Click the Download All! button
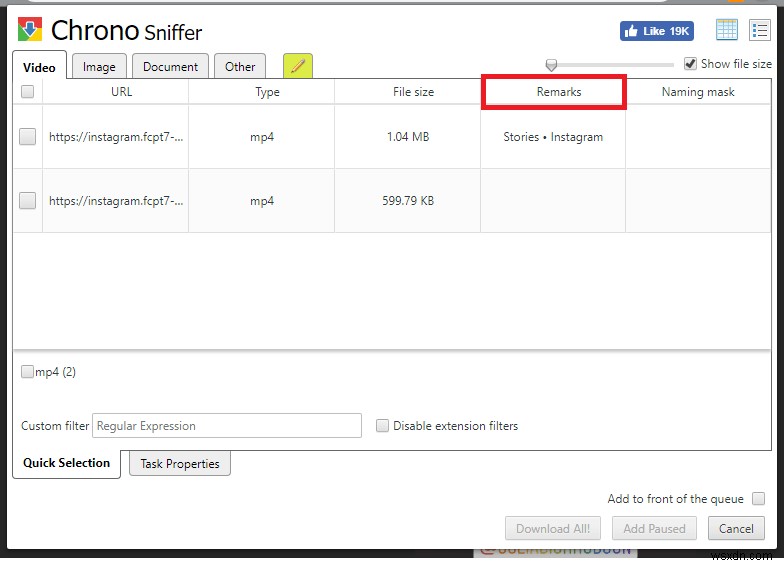The image size is (784, 566). (552, 528)
